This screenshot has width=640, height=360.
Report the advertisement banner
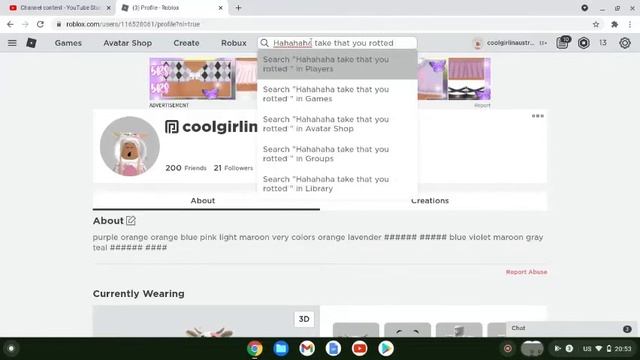482,105
